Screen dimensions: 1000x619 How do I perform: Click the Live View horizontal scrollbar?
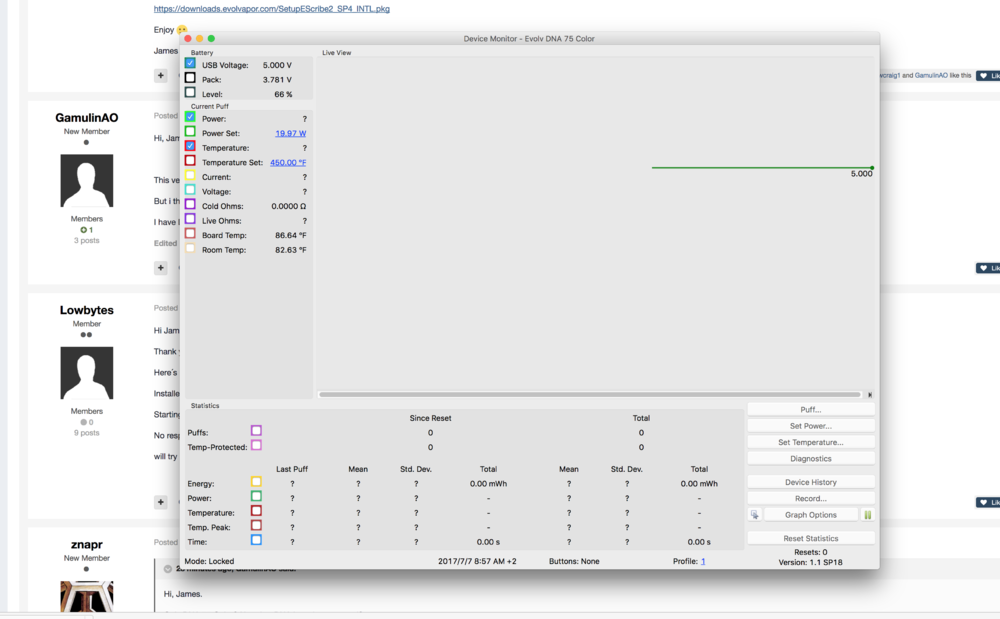pos(589,395)
